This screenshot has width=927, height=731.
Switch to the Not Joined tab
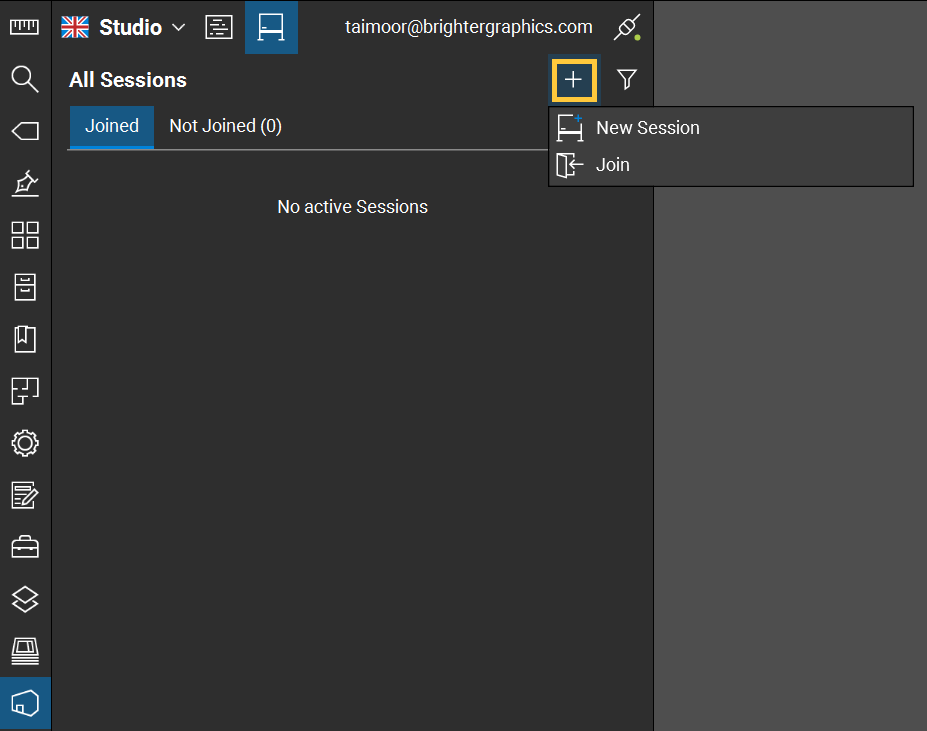[224, 125]
